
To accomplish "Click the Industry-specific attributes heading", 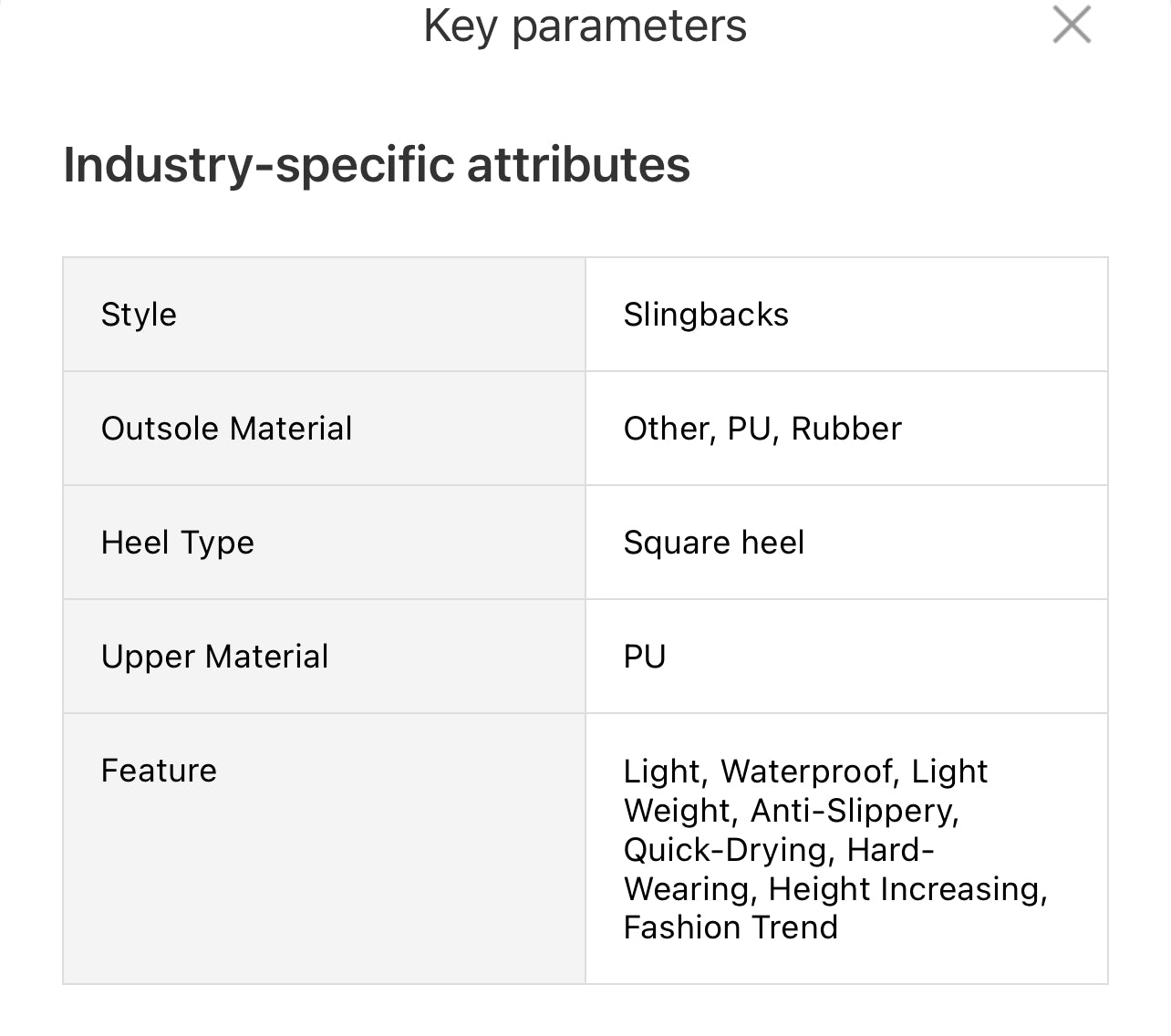I will 376,165.
